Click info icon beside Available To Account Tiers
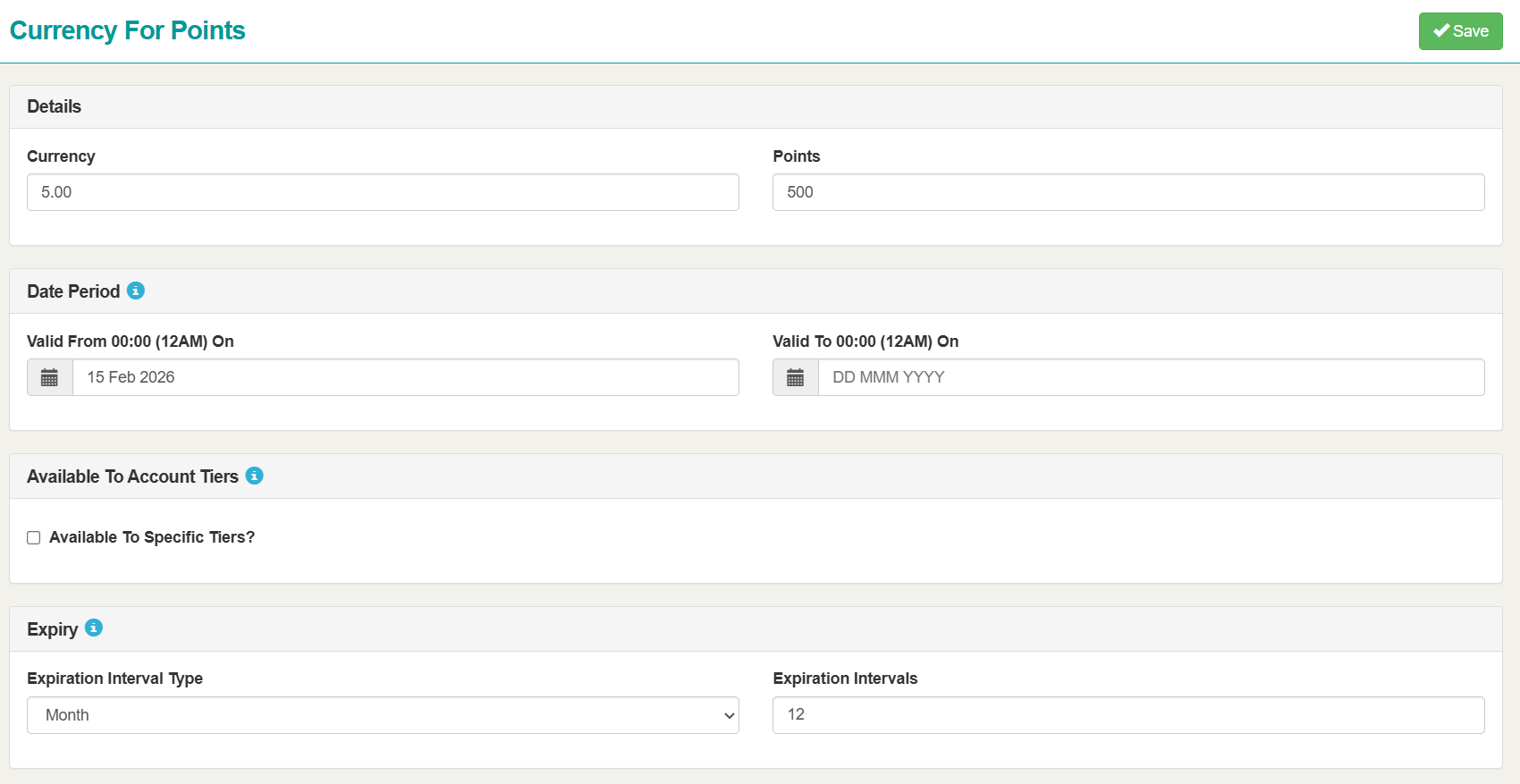The image size is (1520, 784). 254,476
